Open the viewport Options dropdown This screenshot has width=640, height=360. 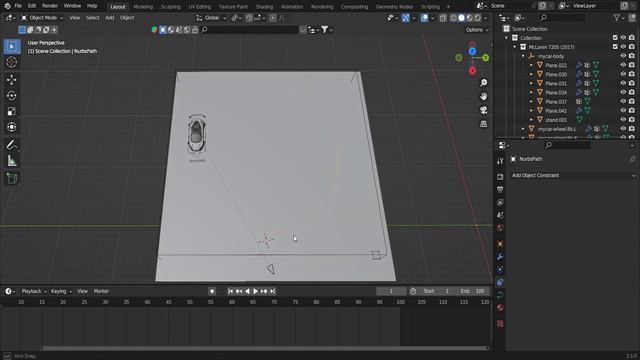pyautogui.click(x=477, y=30)
